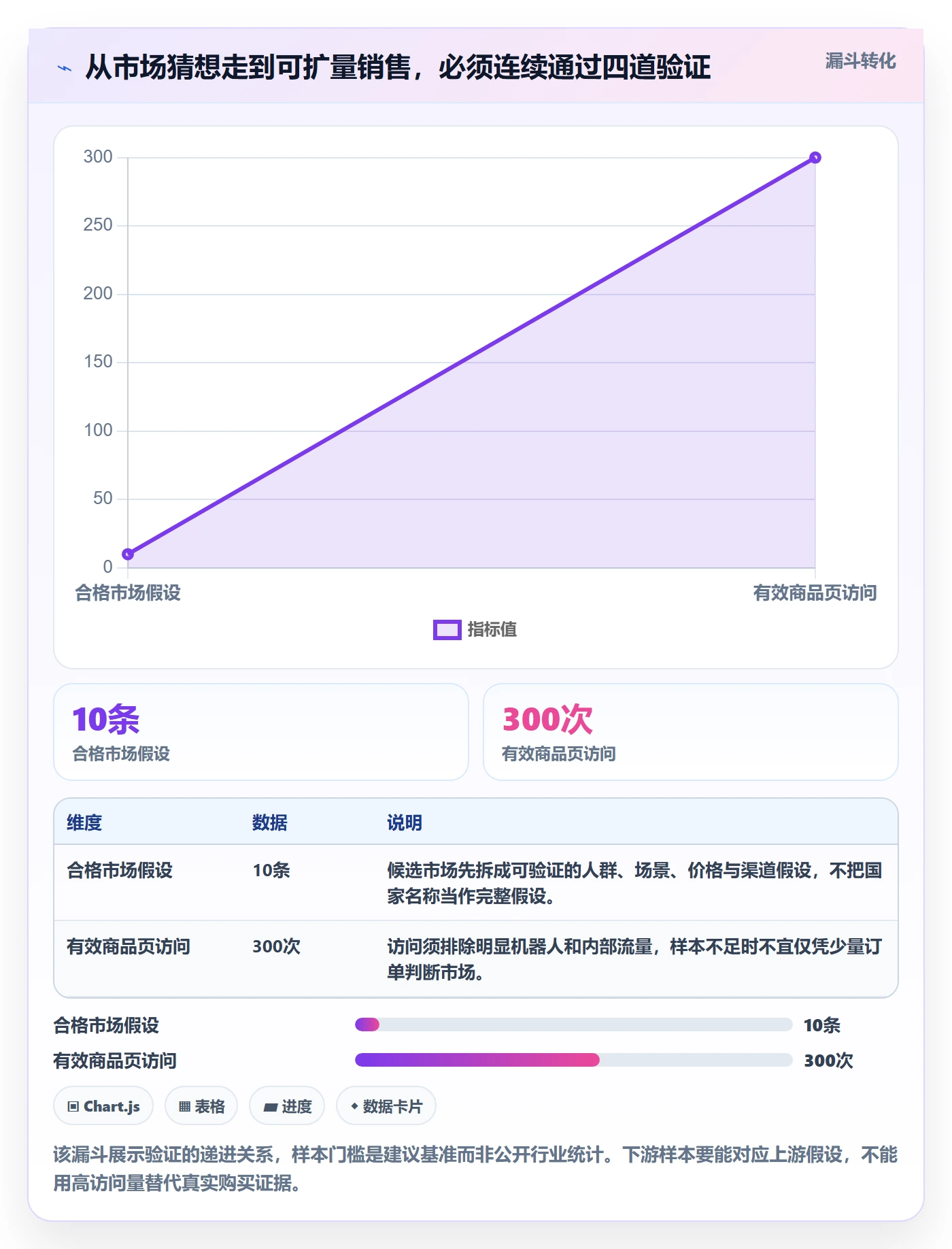This screenshot has width=952, height=1249.
Task: Click the lightning icon beside the title
Action: click(x=65, y=68)
